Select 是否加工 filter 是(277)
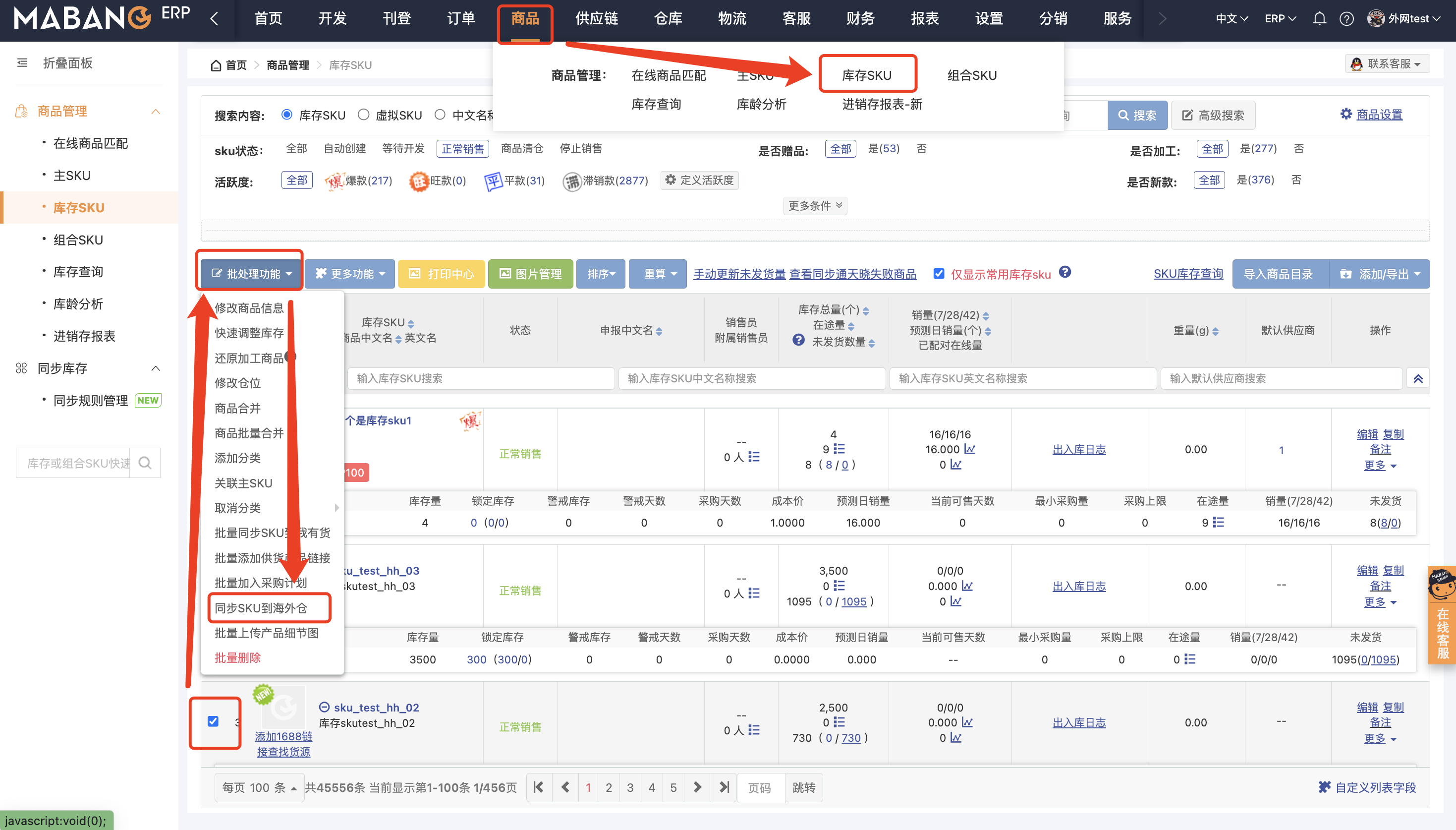 coord(1258,149)
